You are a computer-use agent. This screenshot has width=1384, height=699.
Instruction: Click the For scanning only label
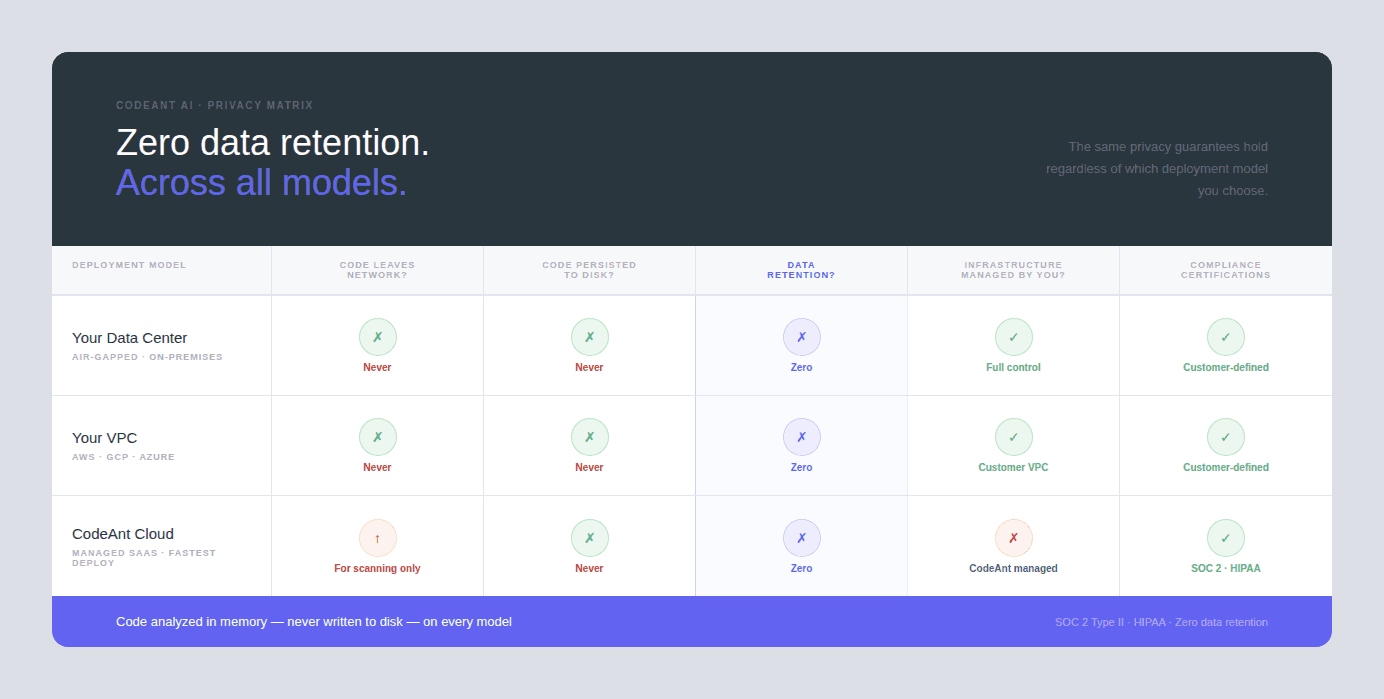(x=377, y=568)
